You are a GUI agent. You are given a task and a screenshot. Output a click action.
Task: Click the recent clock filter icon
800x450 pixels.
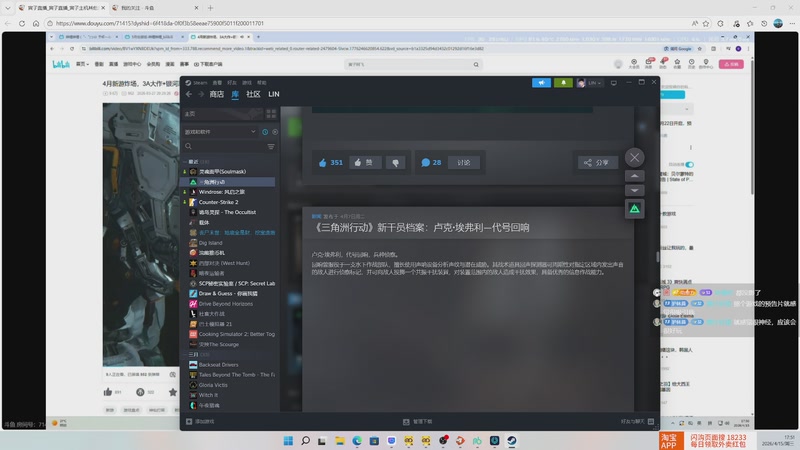(x=265, y=132)
